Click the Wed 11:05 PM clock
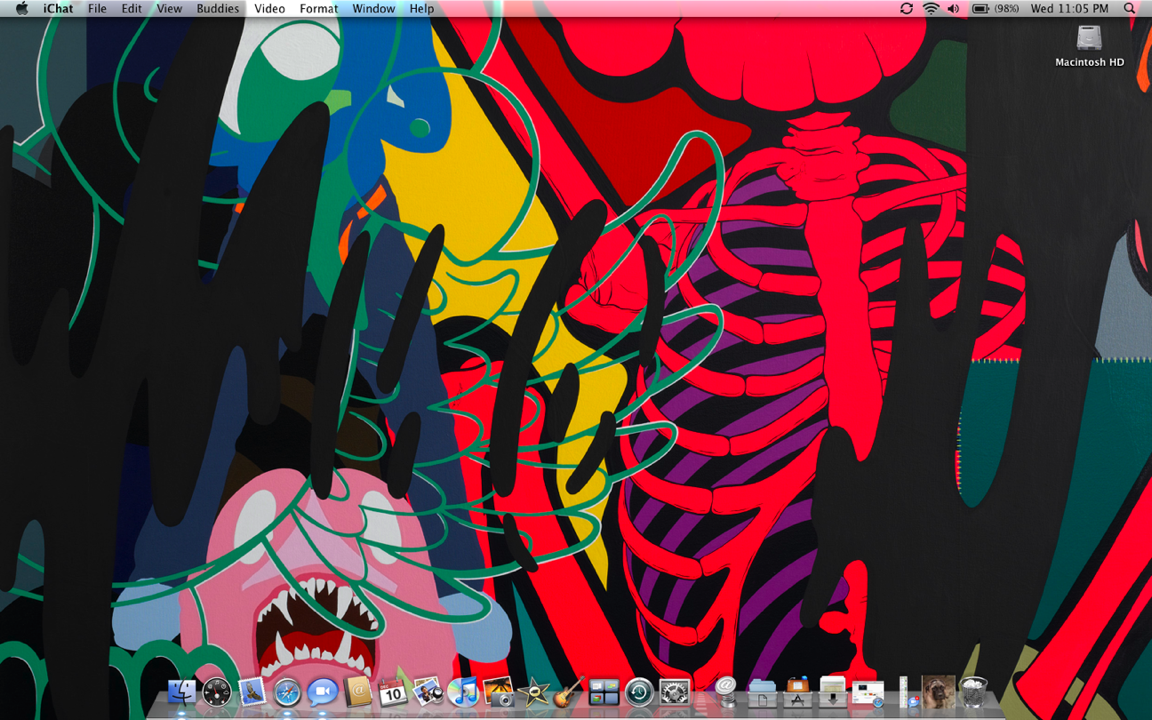This screenshot has height=720, width=1152. [x=1069, y=9]
